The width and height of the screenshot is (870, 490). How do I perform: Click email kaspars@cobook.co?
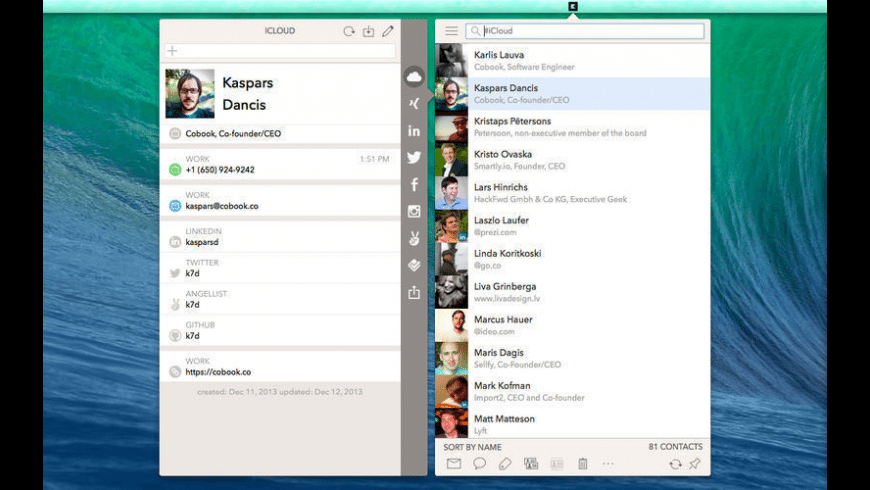tap(222, 206)
